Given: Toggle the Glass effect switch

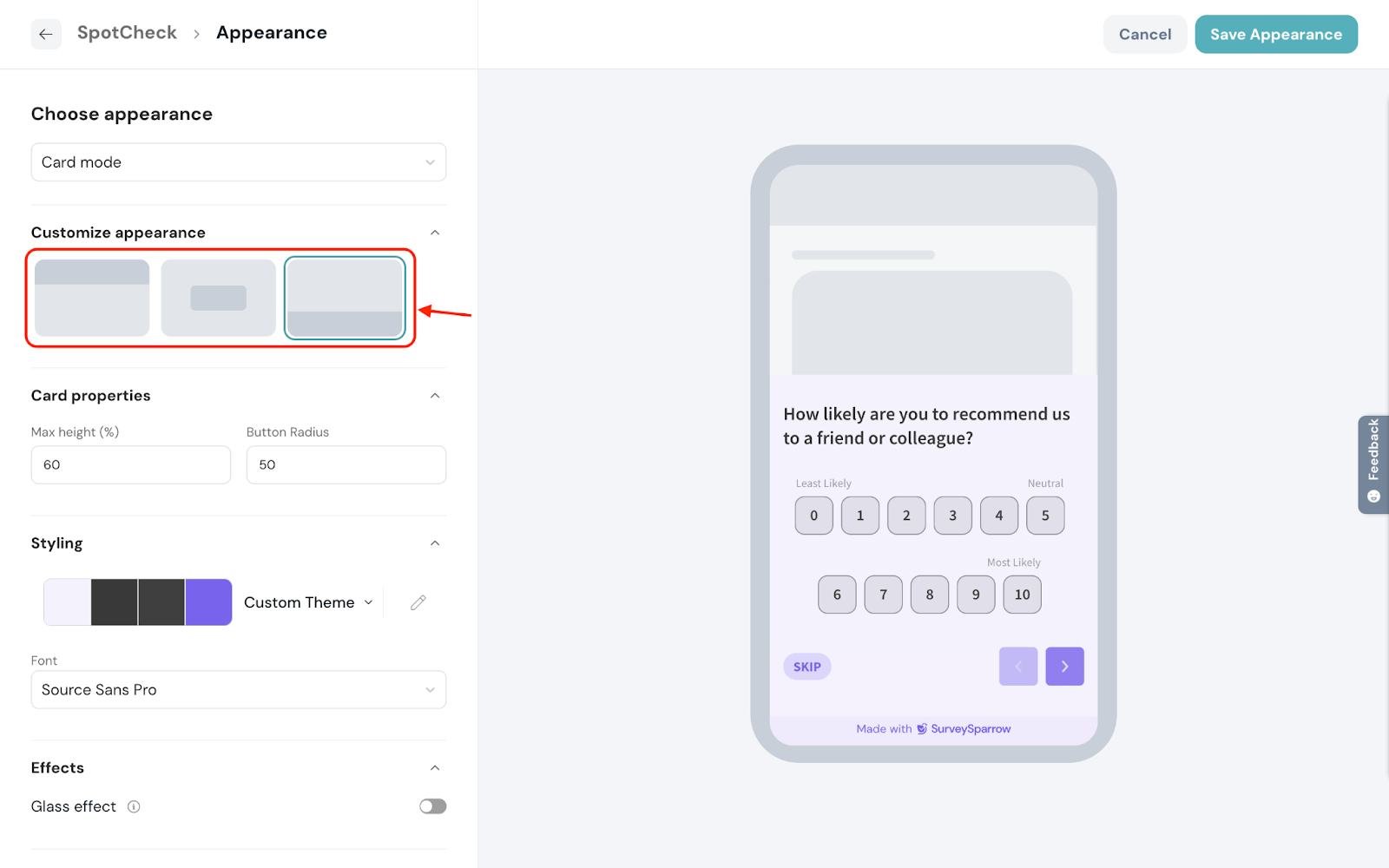Looking at the screenshot, I should [432, 806].
